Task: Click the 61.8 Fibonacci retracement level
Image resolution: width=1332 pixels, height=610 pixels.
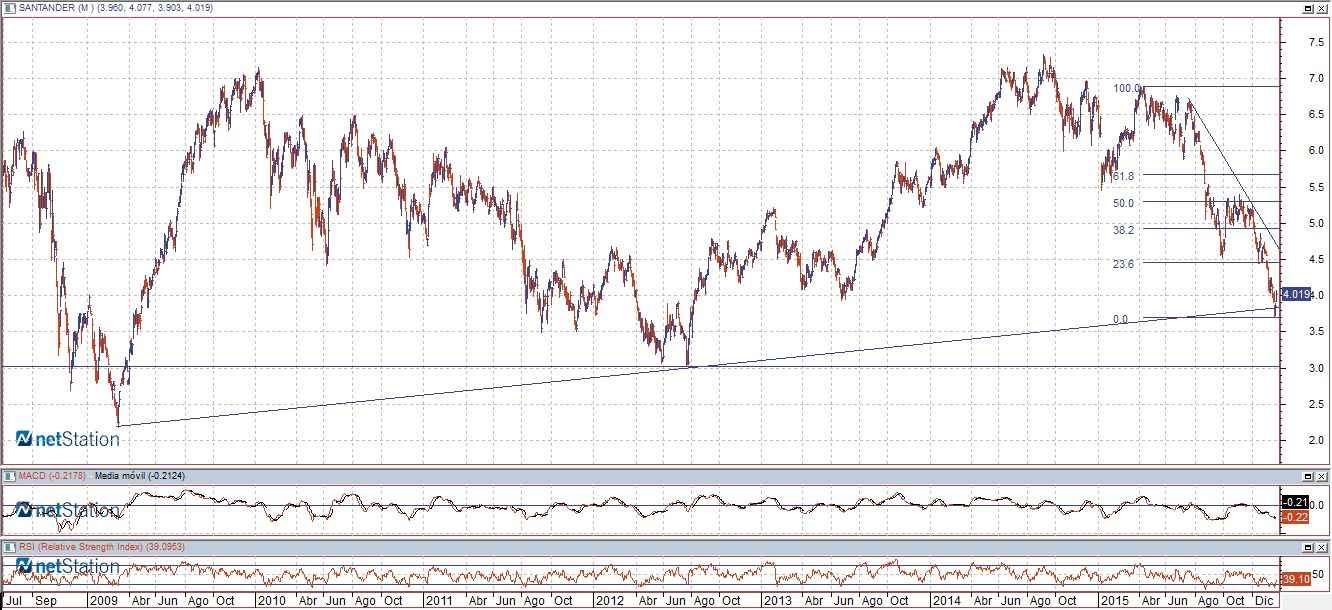Action: (x=1123, y=176)
